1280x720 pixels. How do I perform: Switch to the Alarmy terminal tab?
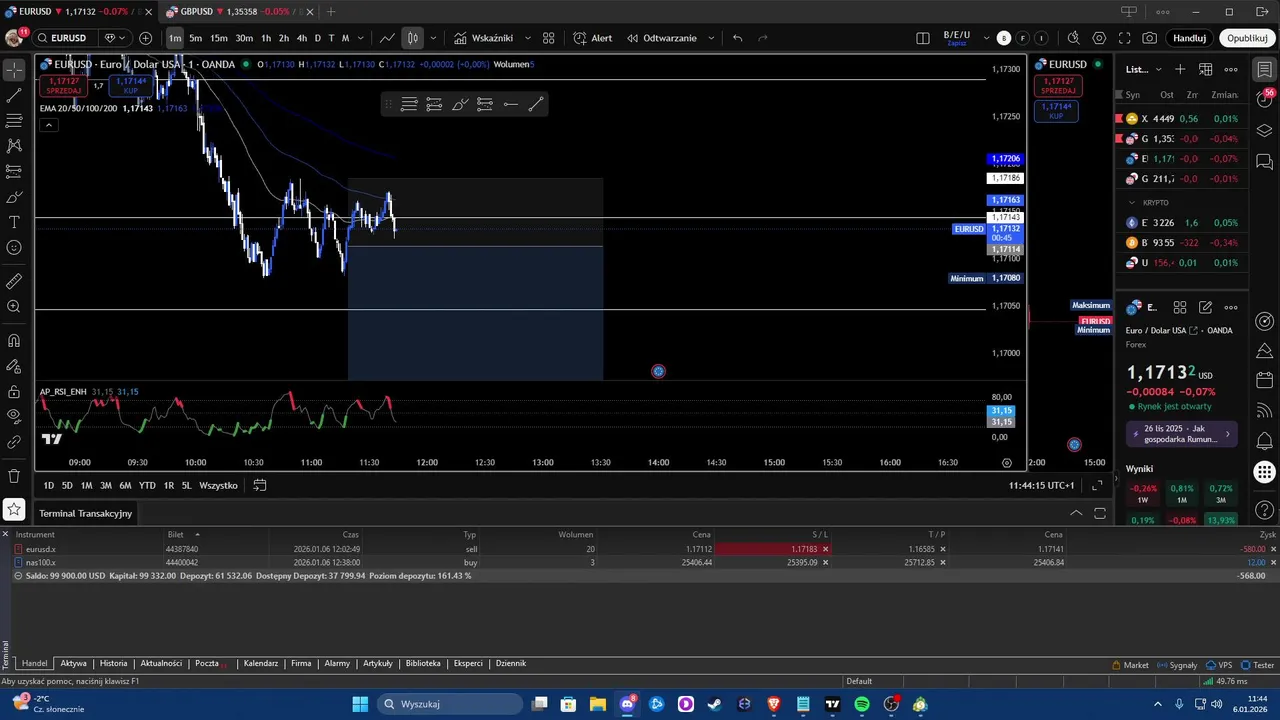point(337,663)
